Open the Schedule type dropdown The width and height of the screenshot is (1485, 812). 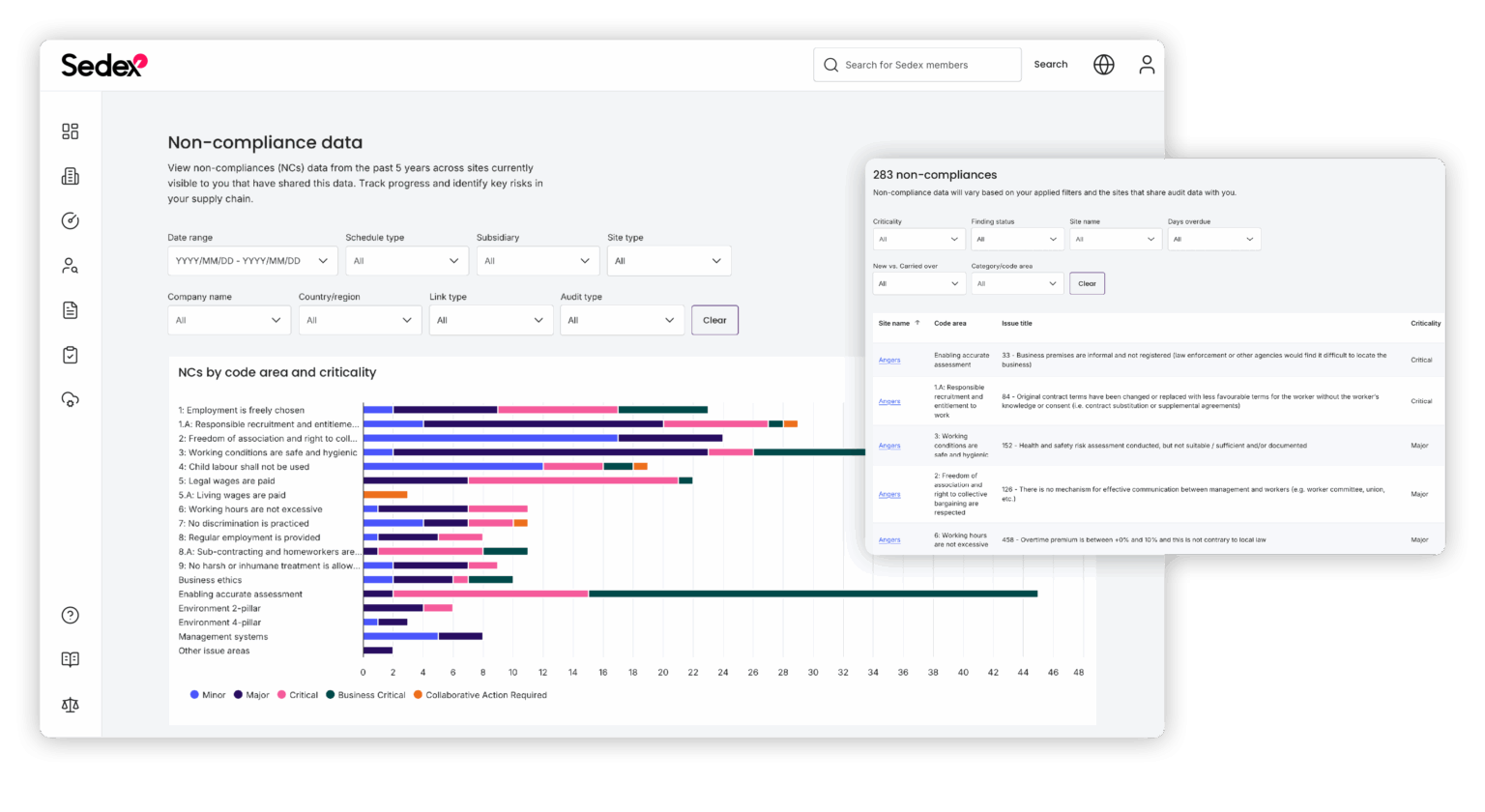coord(406,260)
